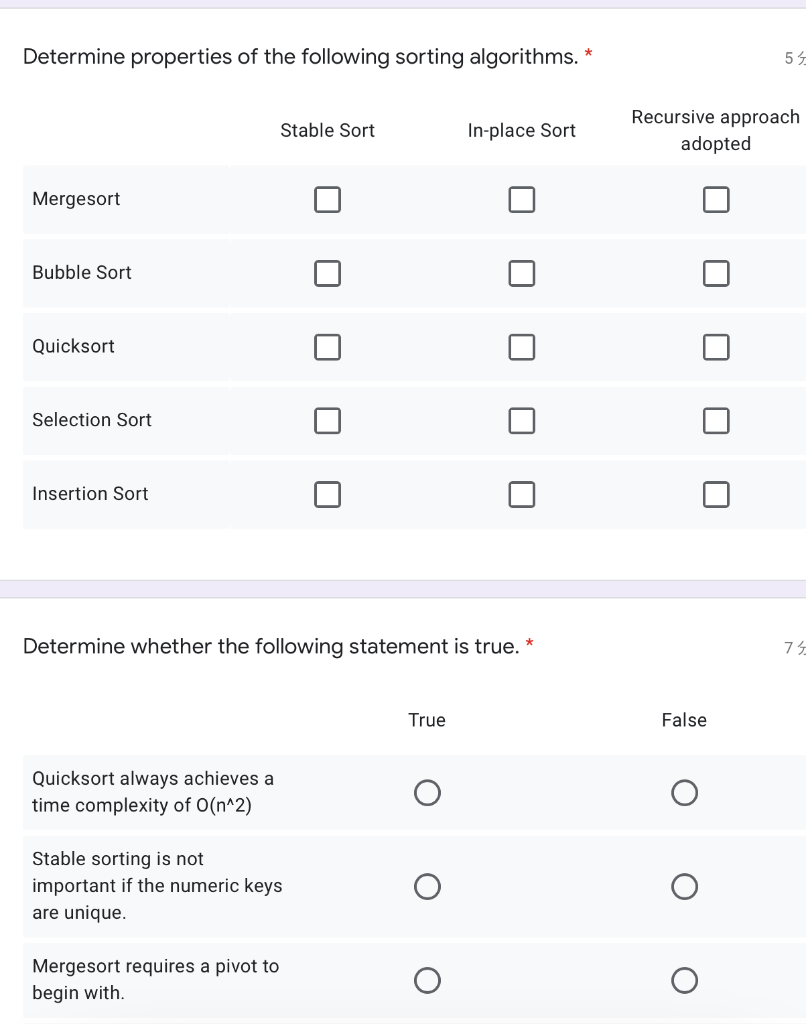Check Recursive approach for Quicksort

tap(715, 347)
